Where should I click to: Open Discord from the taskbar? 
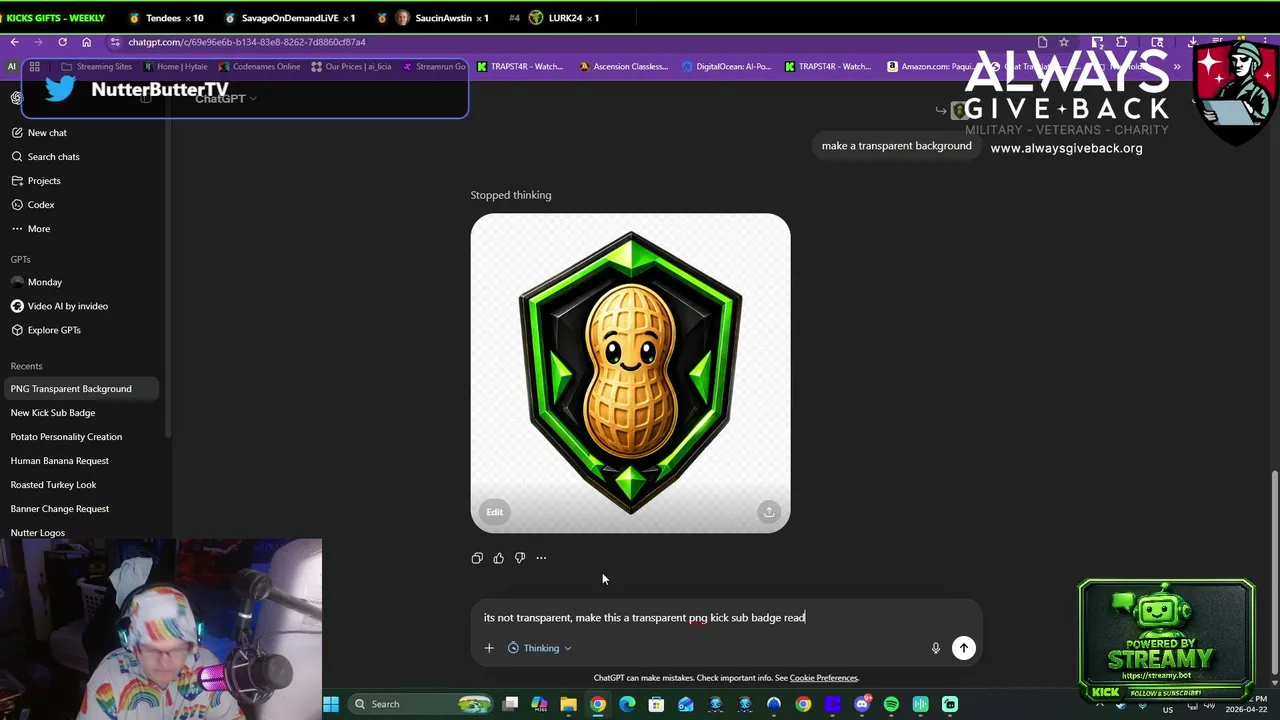[x=862, y=704]
